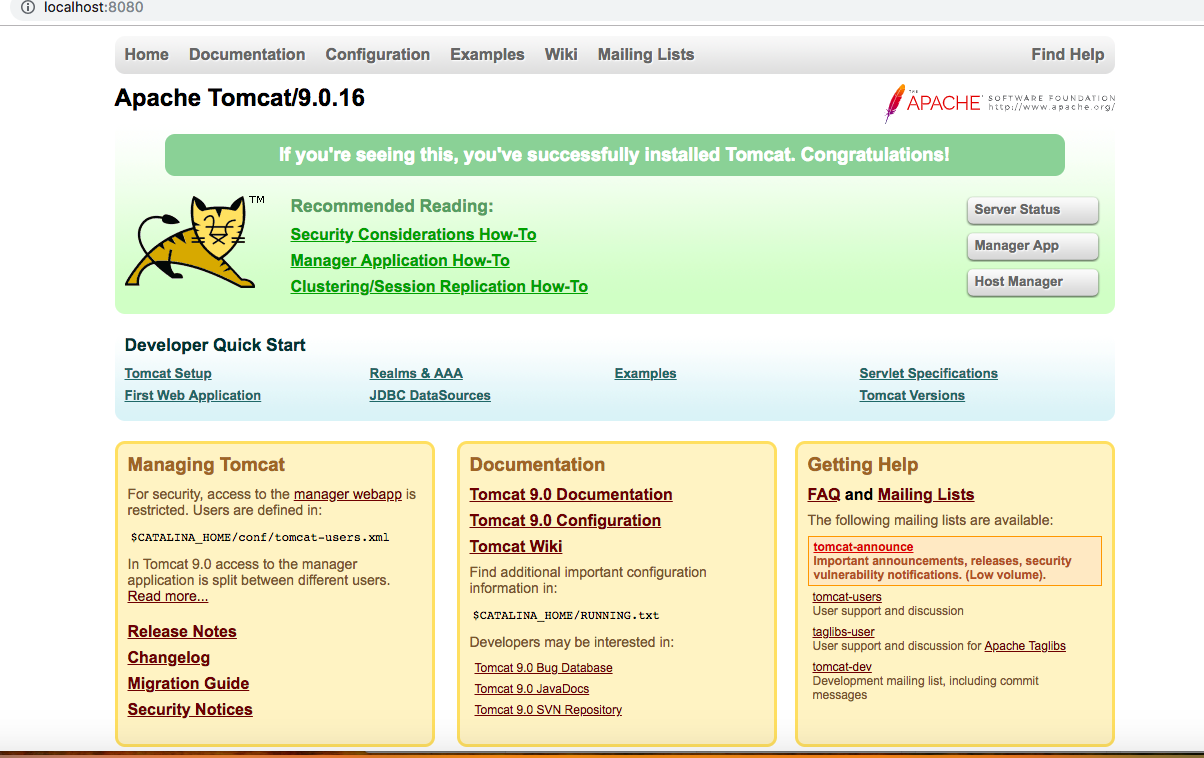Screen dimensions: 1204x758
Task: Follow the Tomcat Setup quick start link
Action: (x=168, y=374)
